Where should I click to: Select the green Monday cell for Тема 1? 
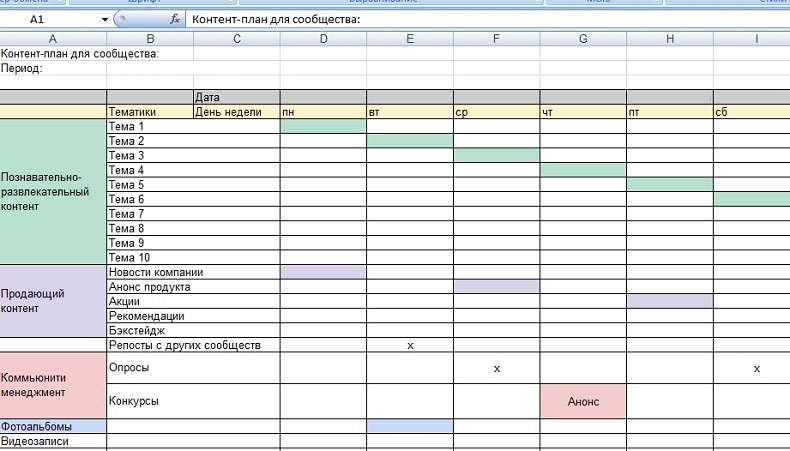(x=323, y=126)
